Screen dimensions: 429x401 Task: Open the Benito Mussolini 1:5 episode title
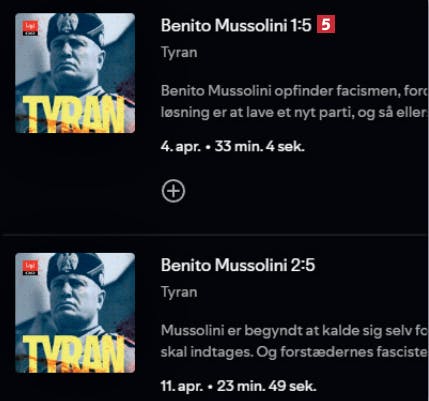click(236, 25)
